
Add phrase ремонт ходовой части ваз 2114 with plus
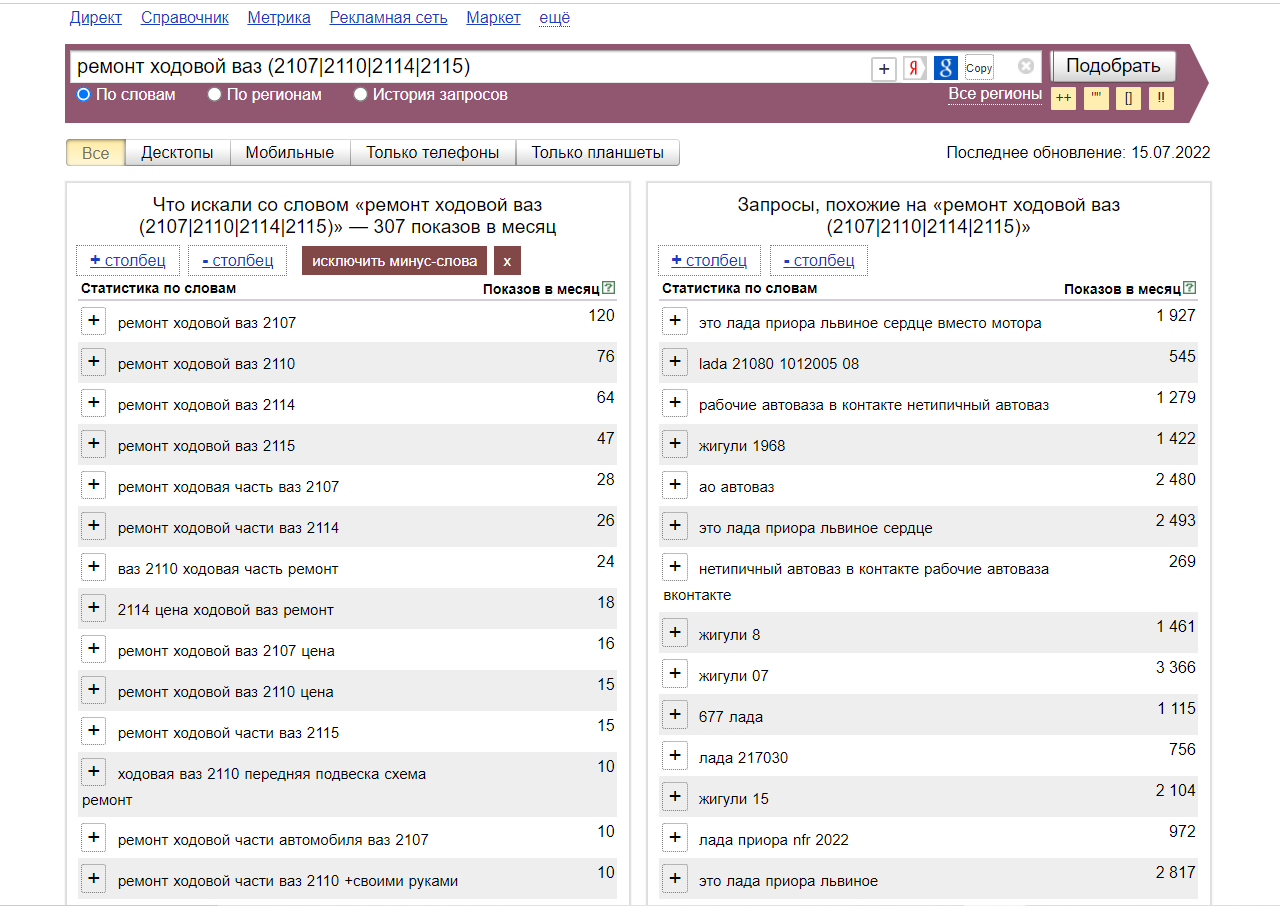click(94, 525)
